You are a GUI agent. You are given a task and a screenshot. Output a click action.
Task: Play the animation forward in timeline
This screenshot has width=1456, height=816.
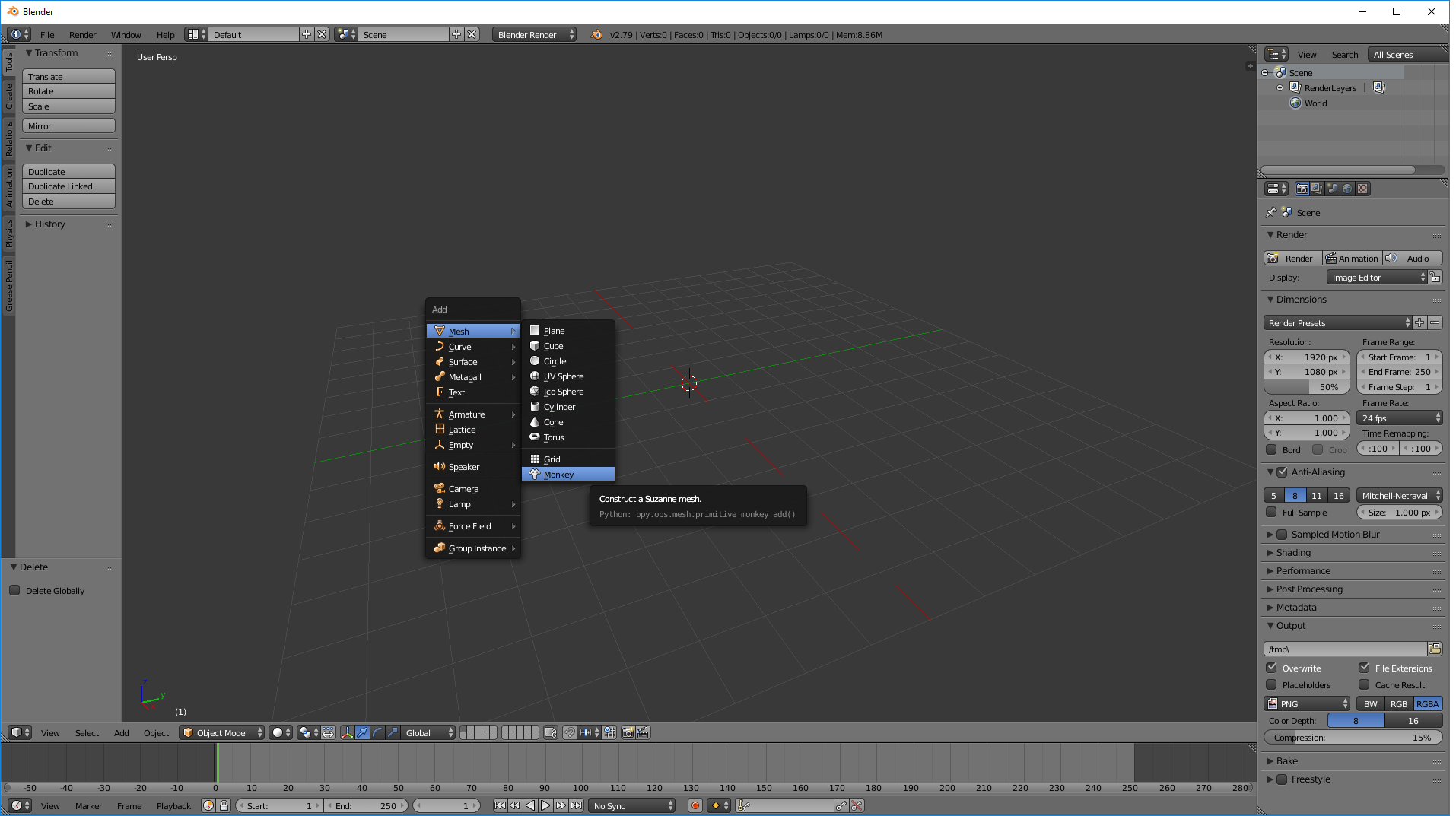tap(545, 805)
